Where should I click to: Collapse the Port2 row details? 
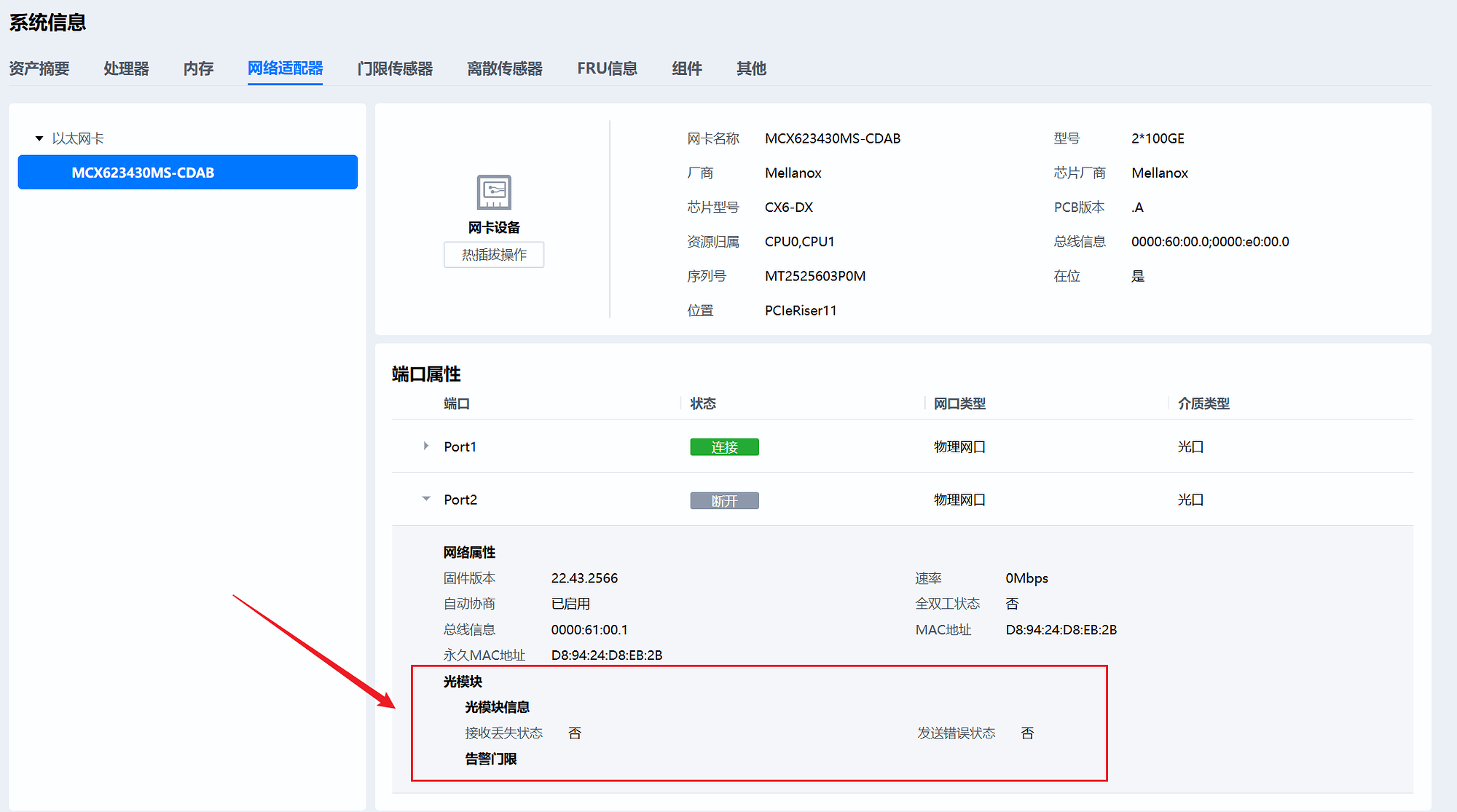point(426,499)
